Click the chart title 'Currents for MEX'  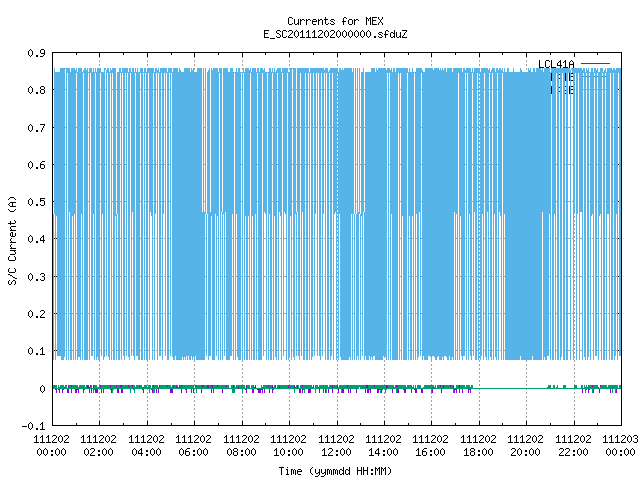click(x=335, y=21)
